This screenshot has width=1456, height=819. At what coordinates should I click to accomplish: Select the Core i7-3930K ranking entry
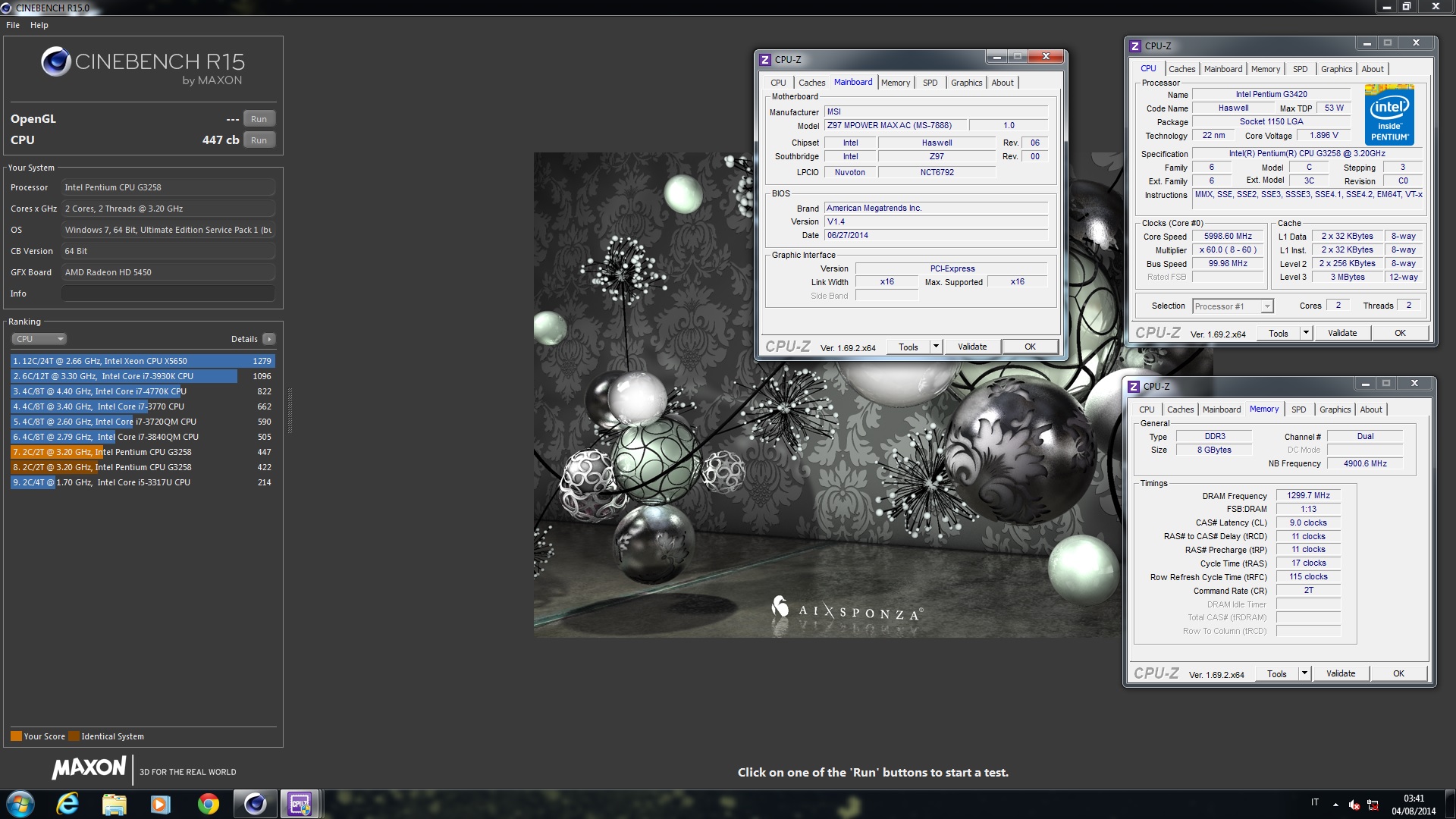(x=143, y=376)
